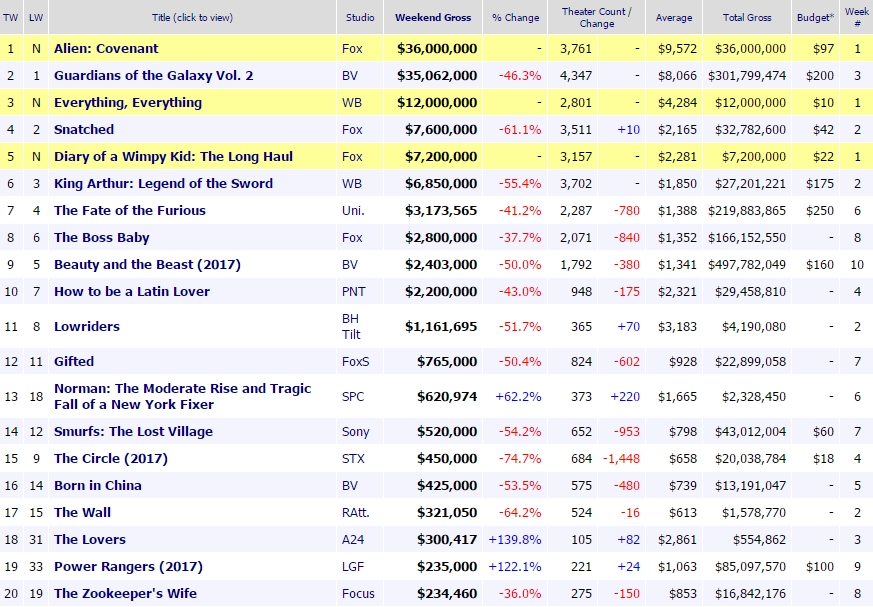Click Sony studio for Smurfs: The Lost Village
This screenshot has height=607, width=873.
coord(355,432)
